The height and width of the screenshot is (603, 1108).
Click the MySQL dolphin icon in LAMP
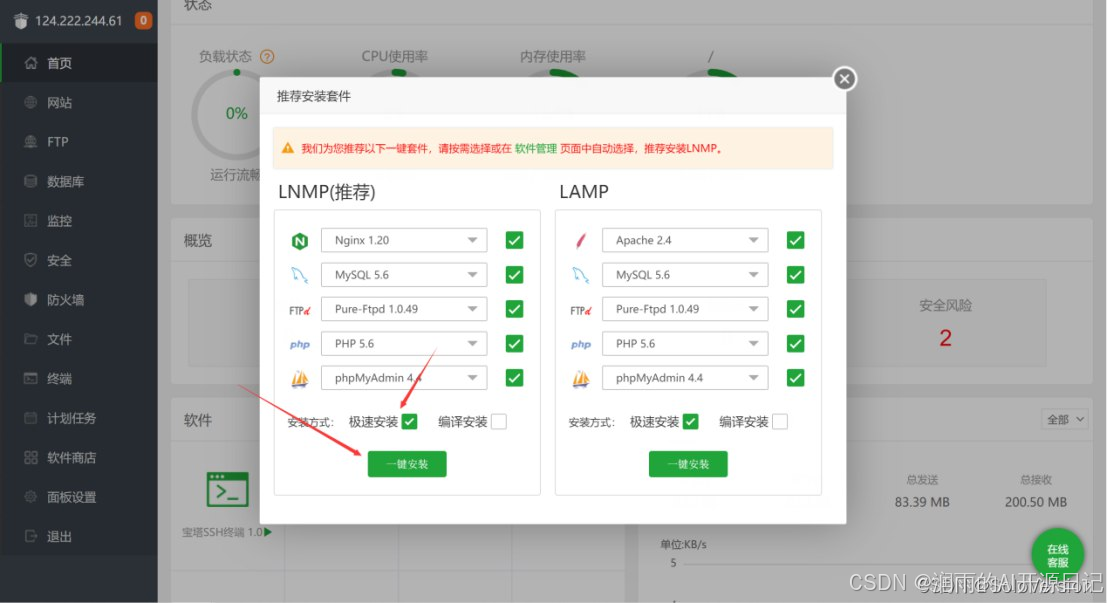coord(581,275)
